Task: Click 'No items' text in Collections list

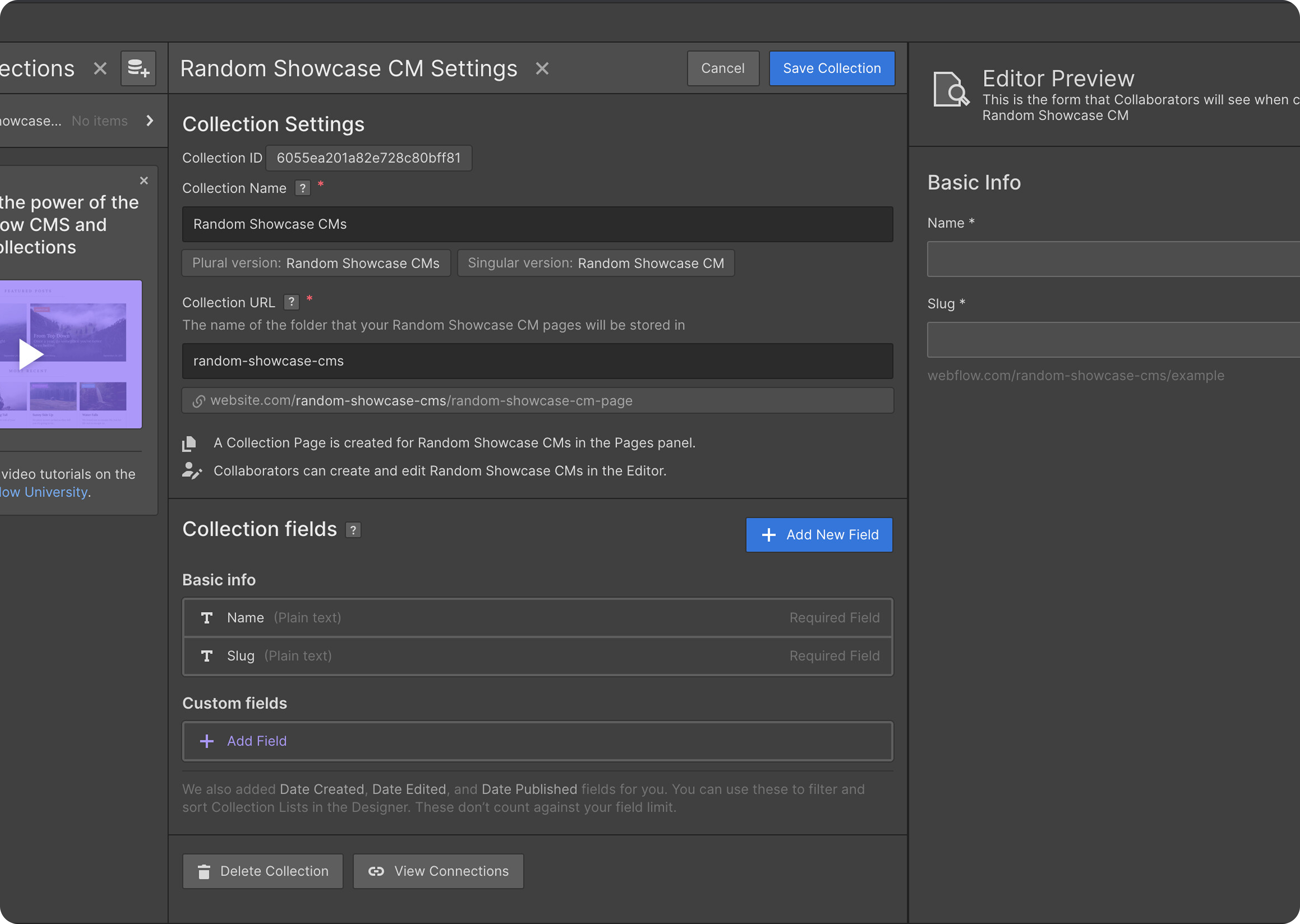Action: (x=100, y=121)
